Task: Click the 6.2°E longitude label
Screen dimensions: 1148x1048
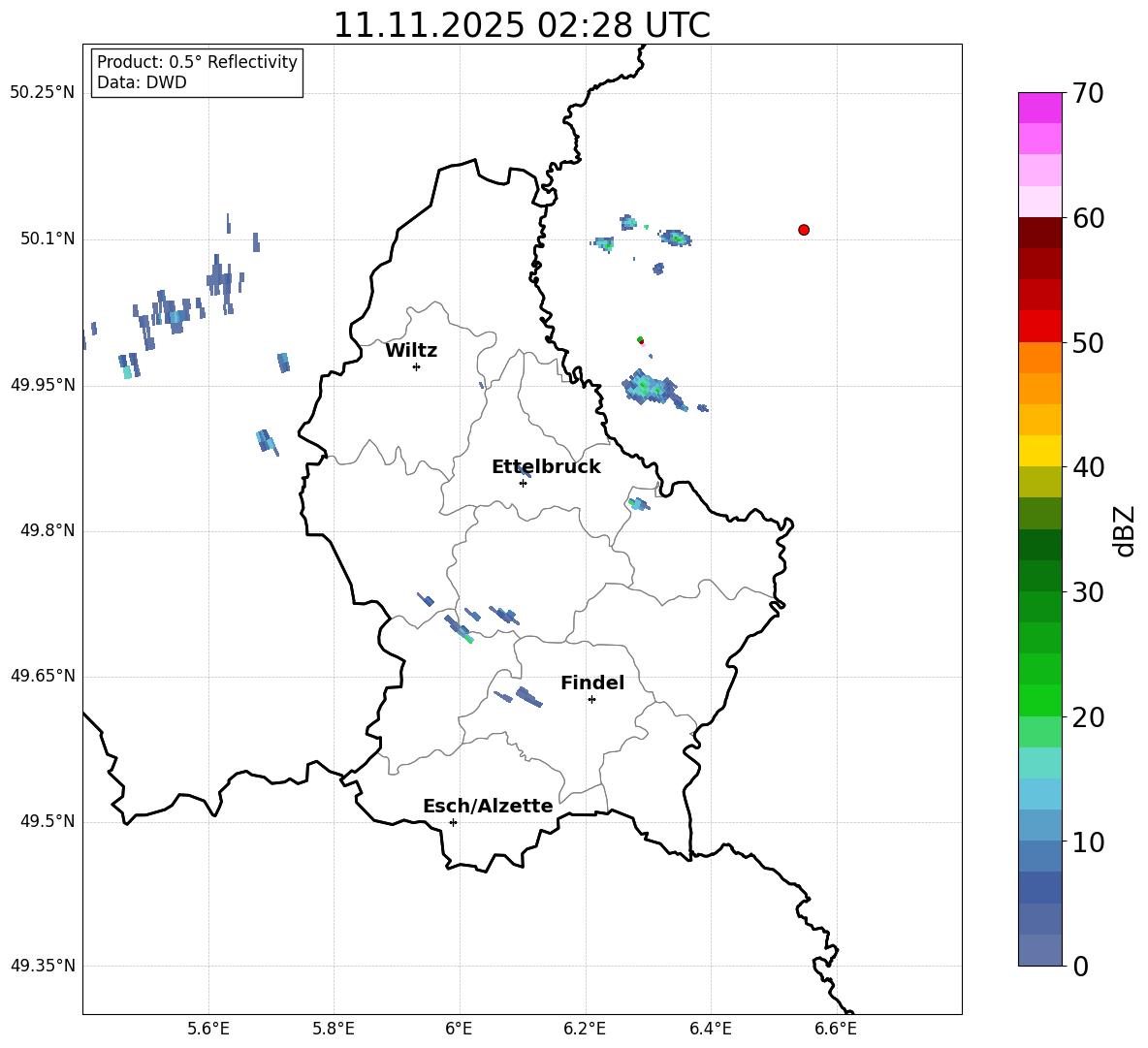Action: click(585, 1029)
